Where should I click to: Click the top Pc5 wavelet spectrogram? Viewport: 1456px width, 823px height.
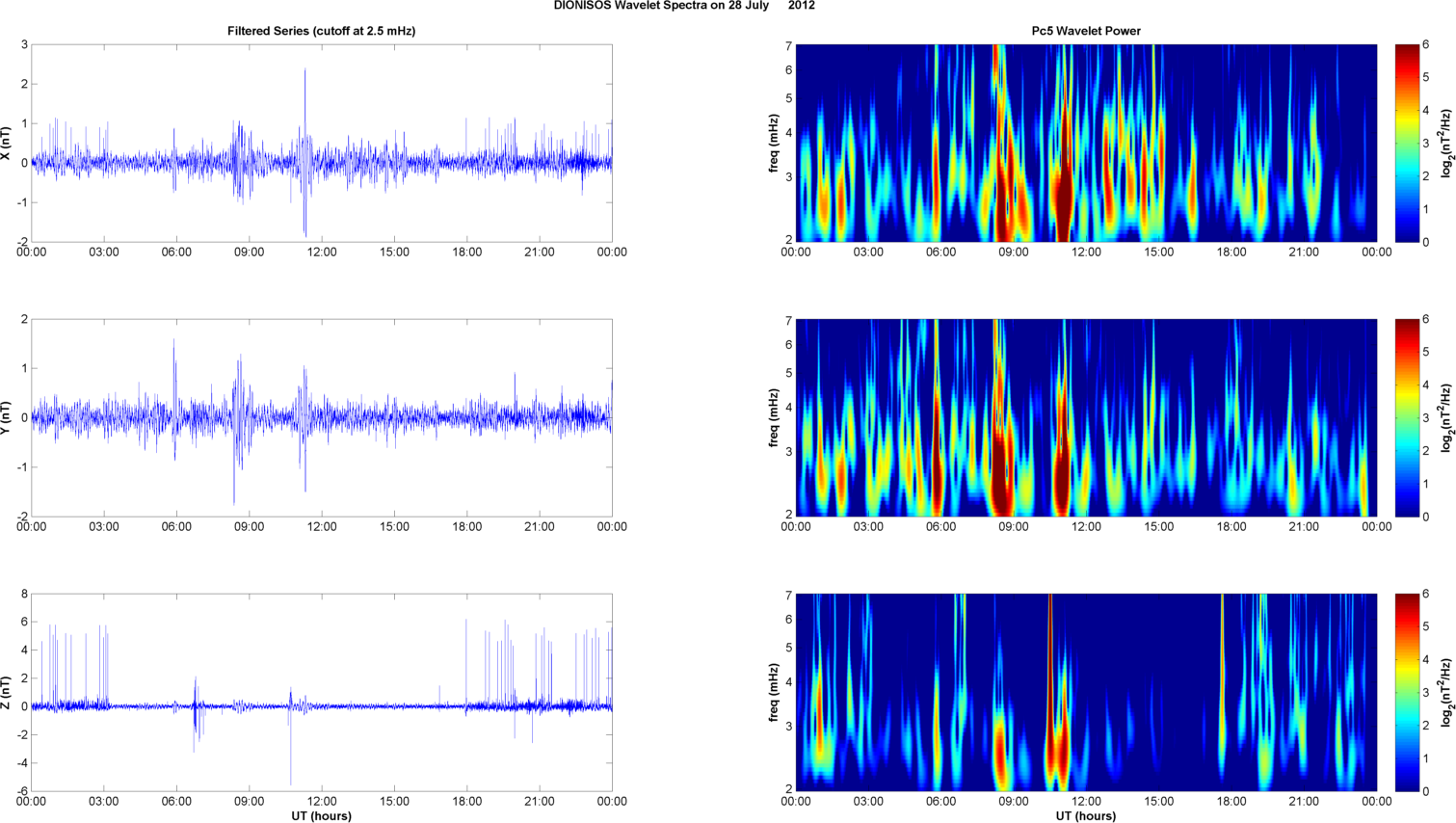pyautogui.click(x=1086, y=143)
